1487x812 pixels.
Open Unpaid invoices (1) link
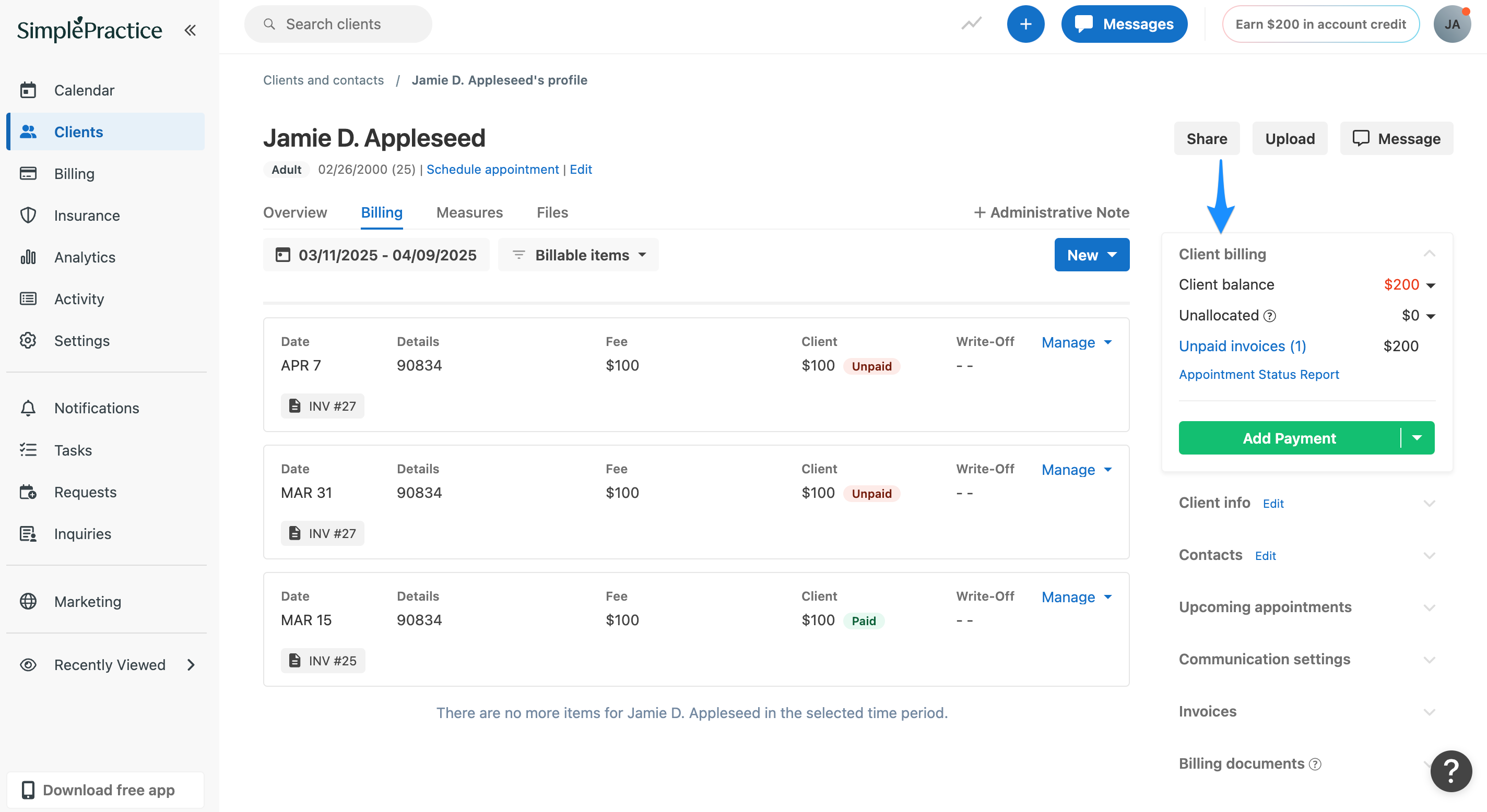(x=1242, y=347)
